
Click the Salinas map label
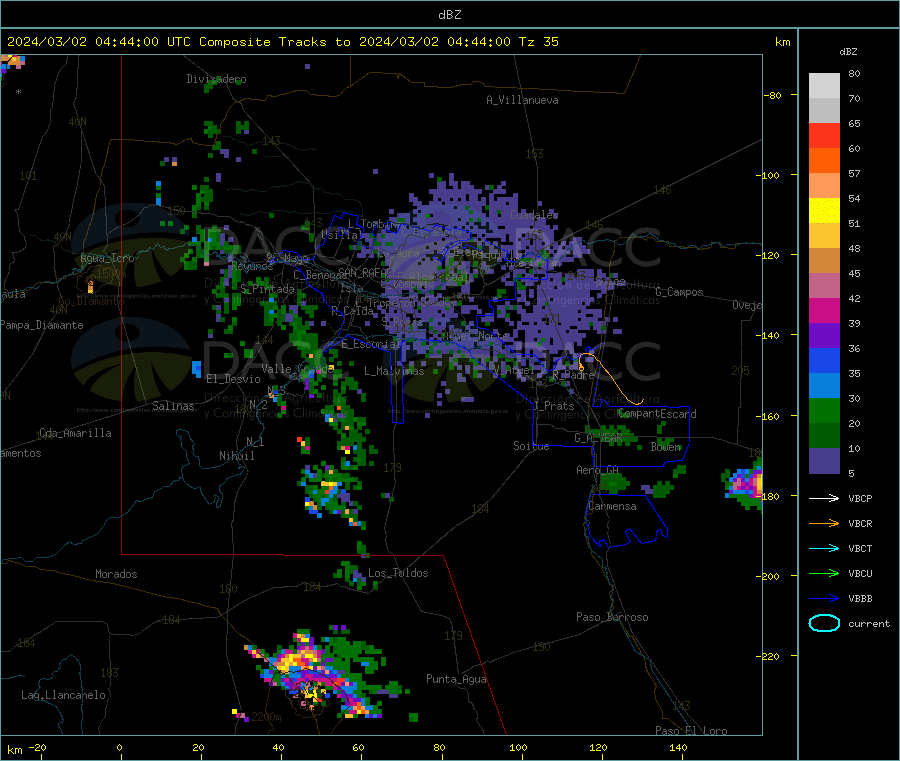click(173, 406)
